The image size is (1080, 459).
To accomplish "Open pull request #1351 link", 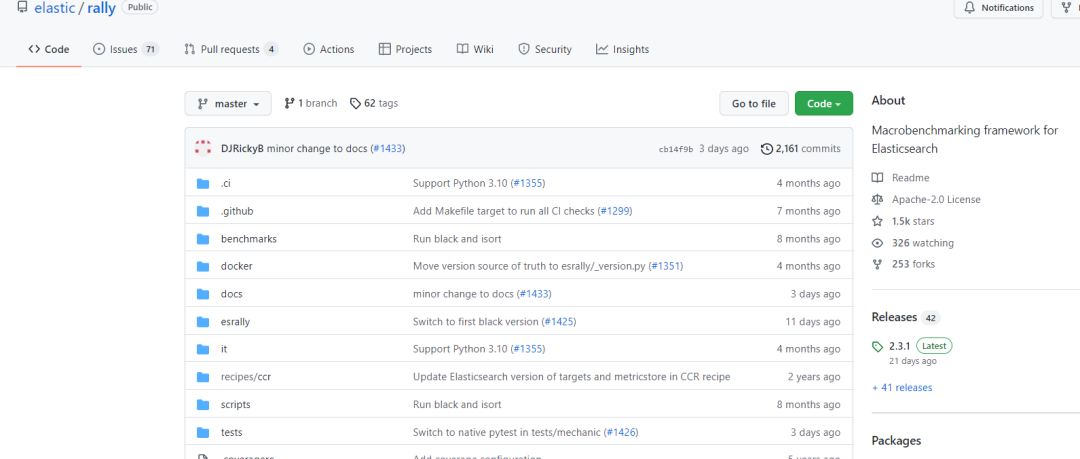I will pos(666,266).
